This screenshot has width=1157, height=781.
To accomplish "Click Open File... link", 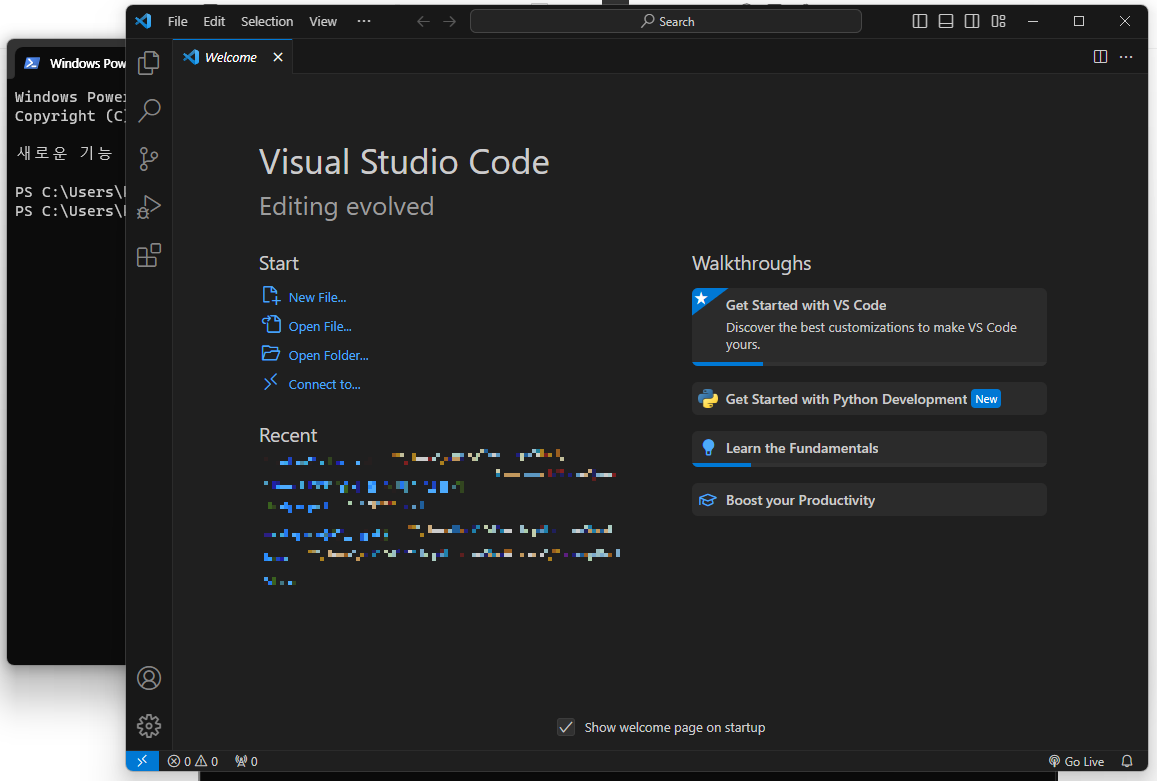I will pos(320,326).
